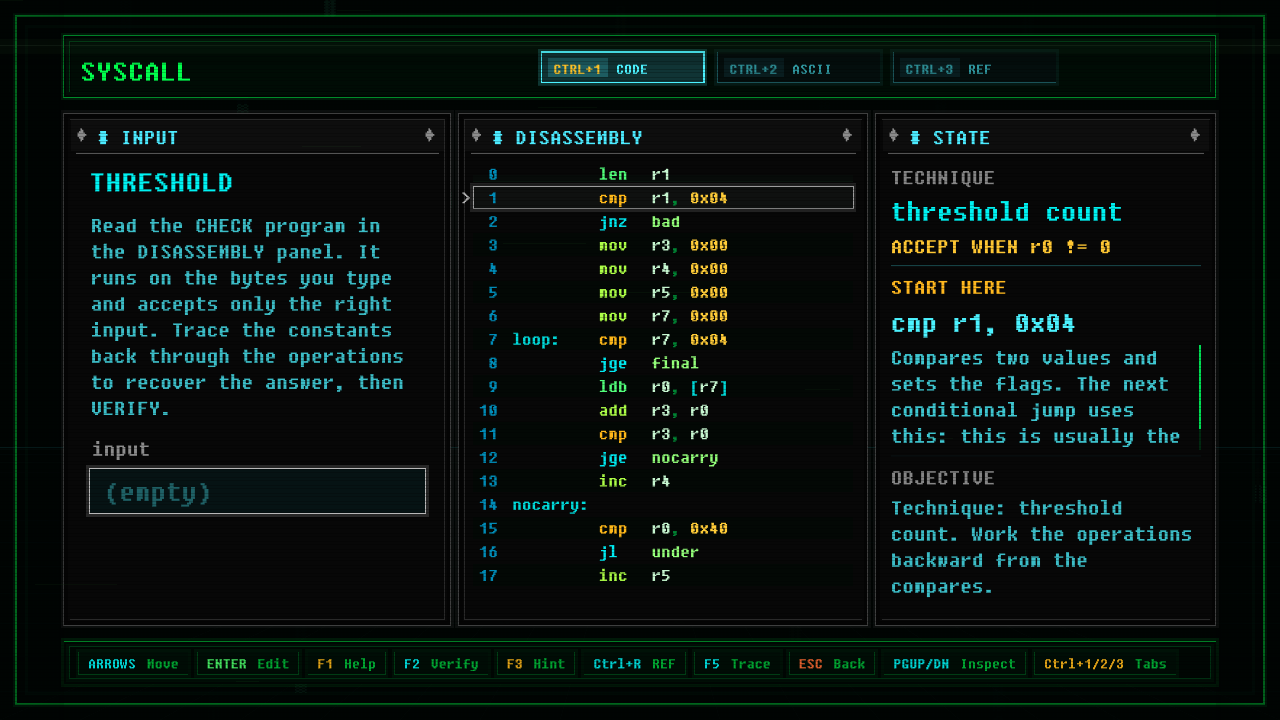Screen dimensions: 1280x720
Task: Click the STATE panel chip icon
Action: (915, 137)
